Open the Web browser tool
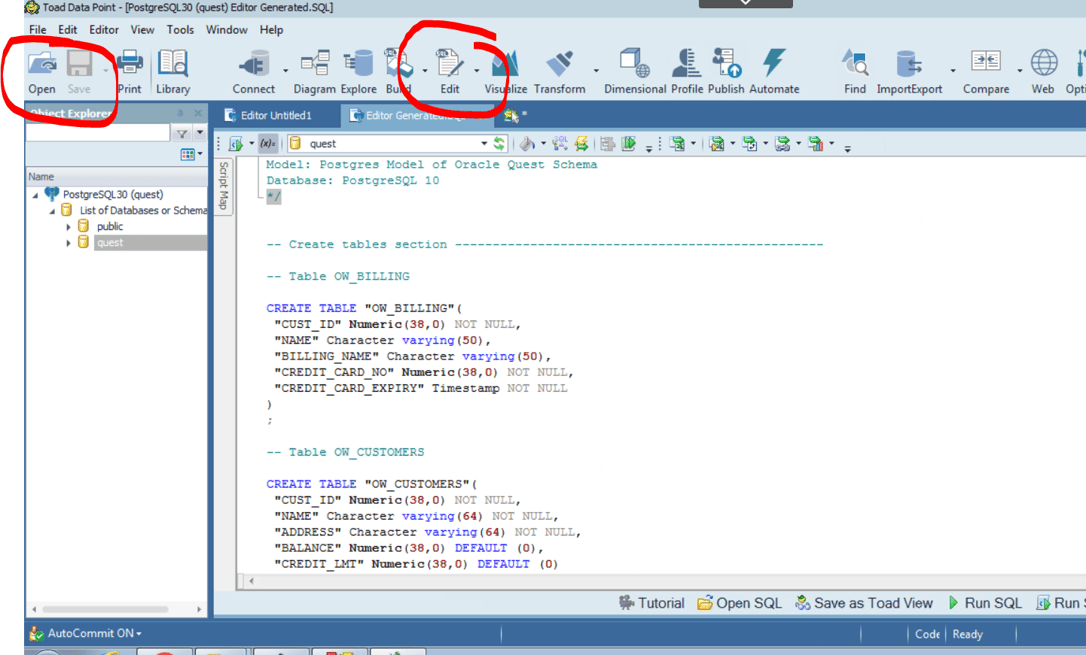Screen dimensions: 1086x655 point(1043,72)
